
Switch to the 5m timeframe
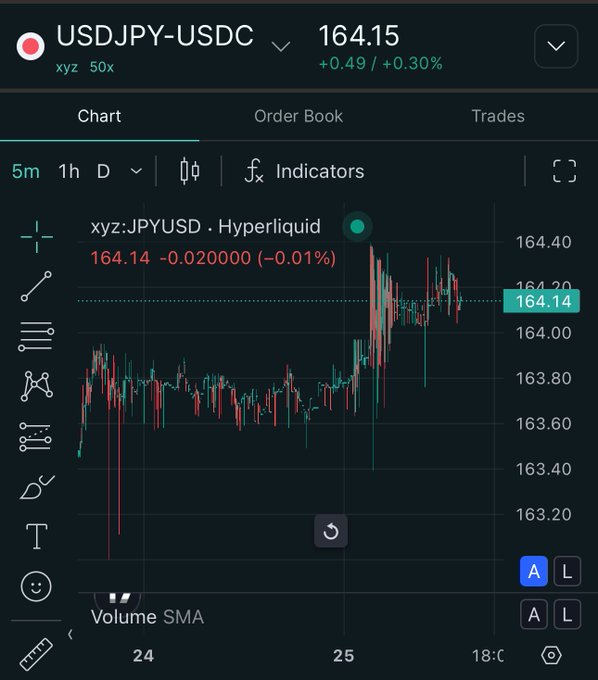[26, 171]
